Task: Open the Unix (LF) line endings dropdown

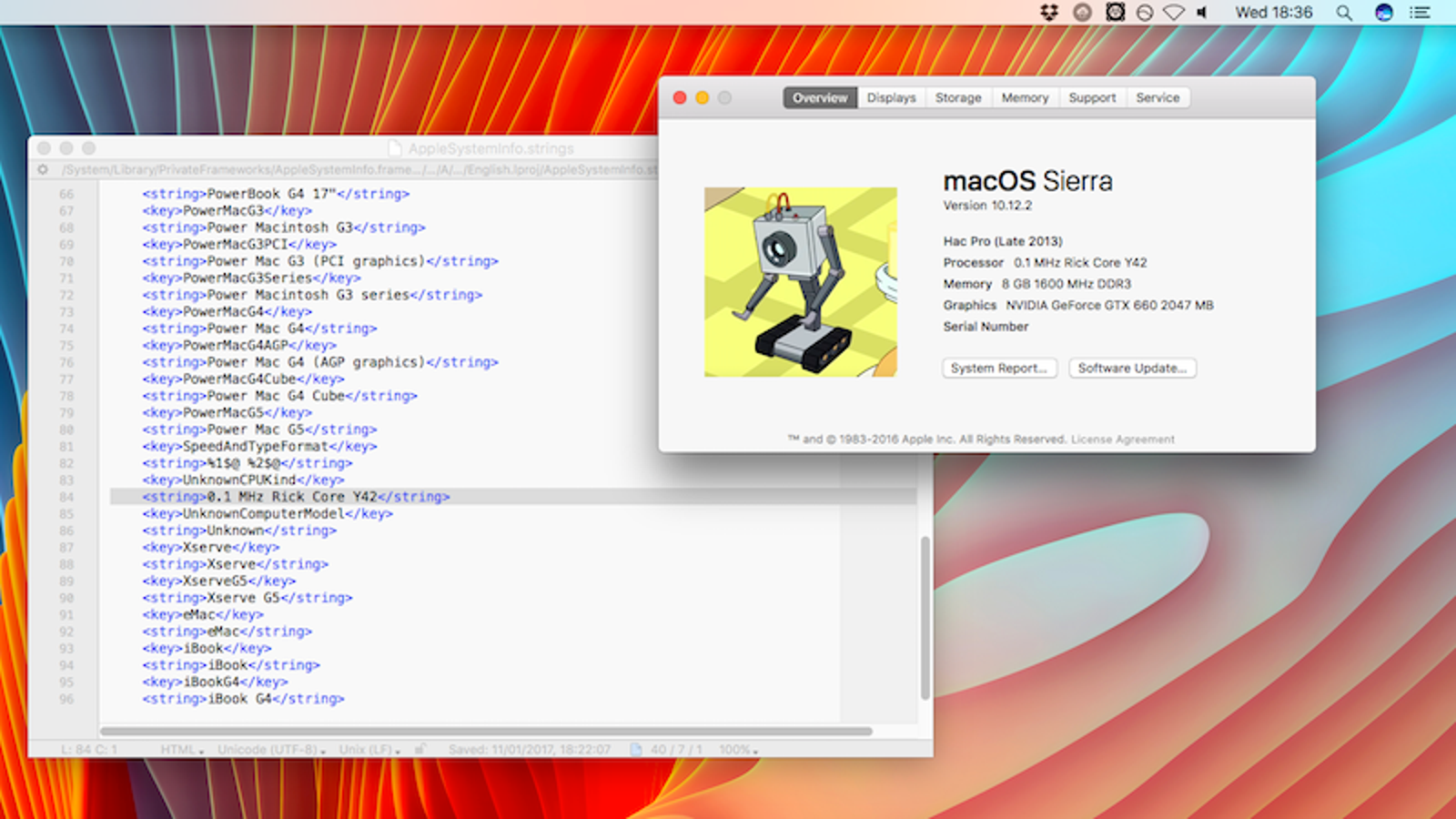Action: point(369,750)
